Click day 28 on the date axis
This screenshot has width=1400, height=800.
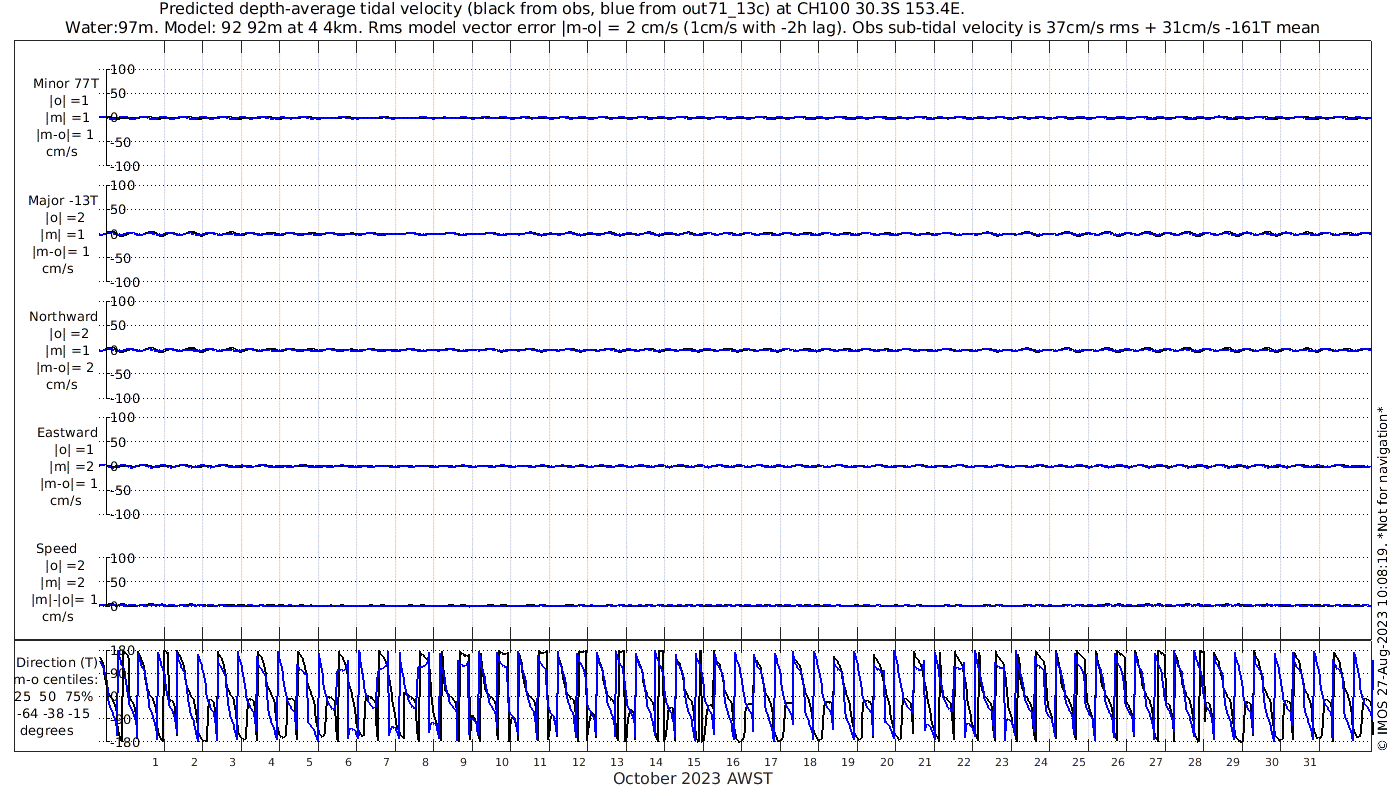tap(1194, 761)
